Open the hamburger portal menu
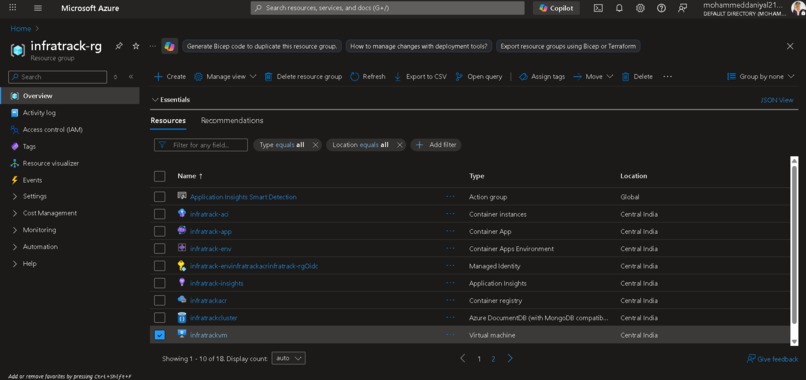806x380 pixels. pyautogui.click(x=38, y=8)
